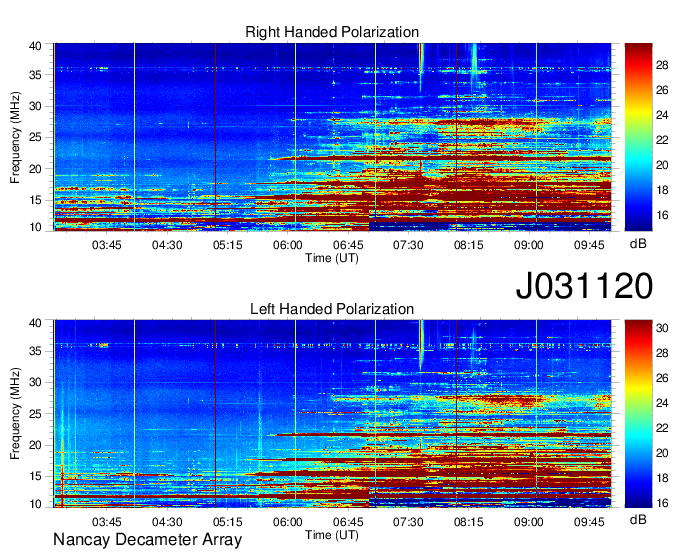The image size is (680, 552).
Task: Click the "10" frequency tick of Left Handed plot
Action: pyautogui.click(x=35, y=504)
